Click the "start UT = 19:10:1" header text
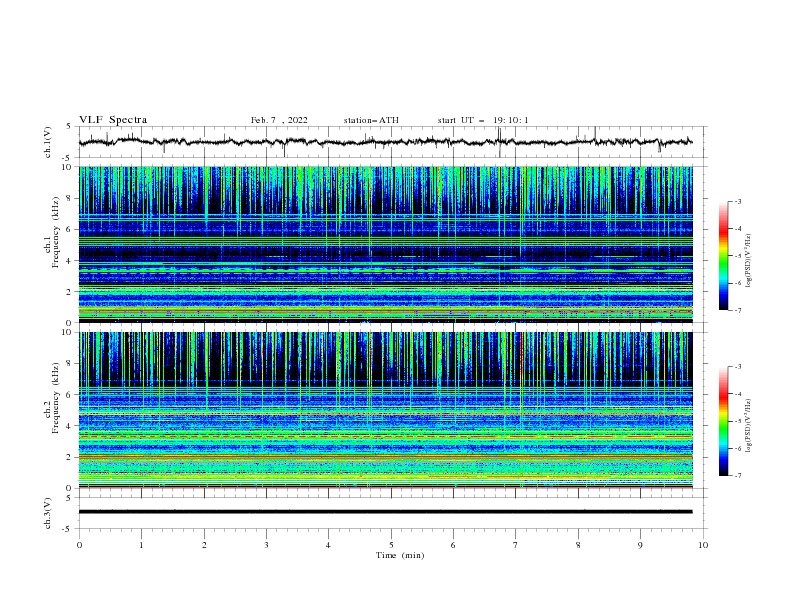The image size is (792, 612). click(483, 120)
